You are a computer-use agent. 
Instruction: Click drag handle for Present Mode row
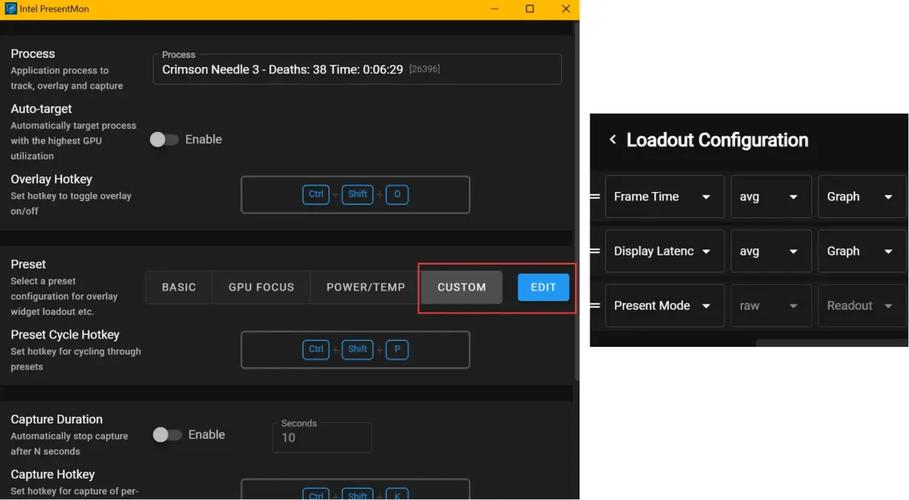pos(595,306)
